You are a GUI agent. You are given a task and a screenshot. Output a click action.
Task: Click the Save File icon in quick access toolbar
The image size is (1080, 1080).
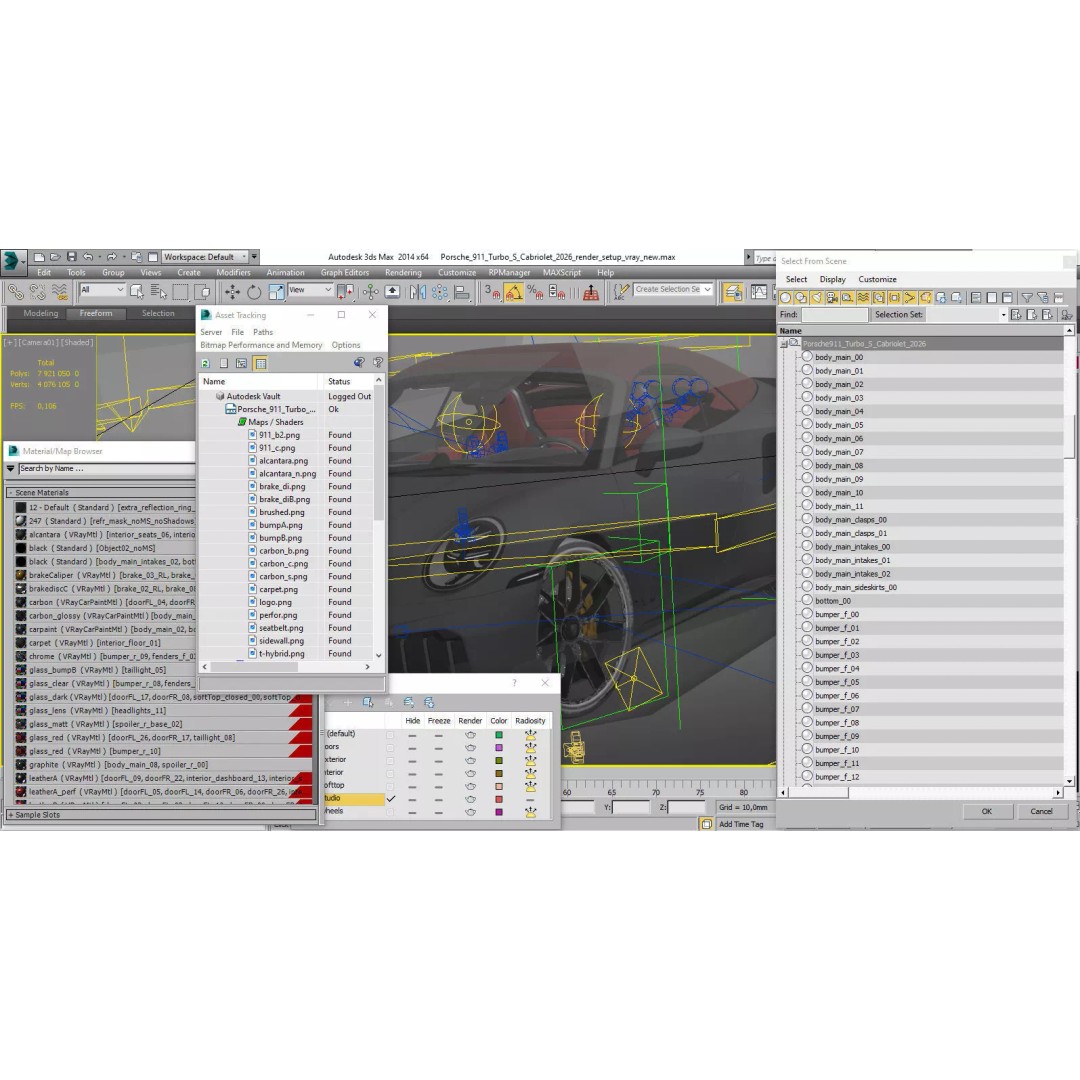(x=71, y=257)
